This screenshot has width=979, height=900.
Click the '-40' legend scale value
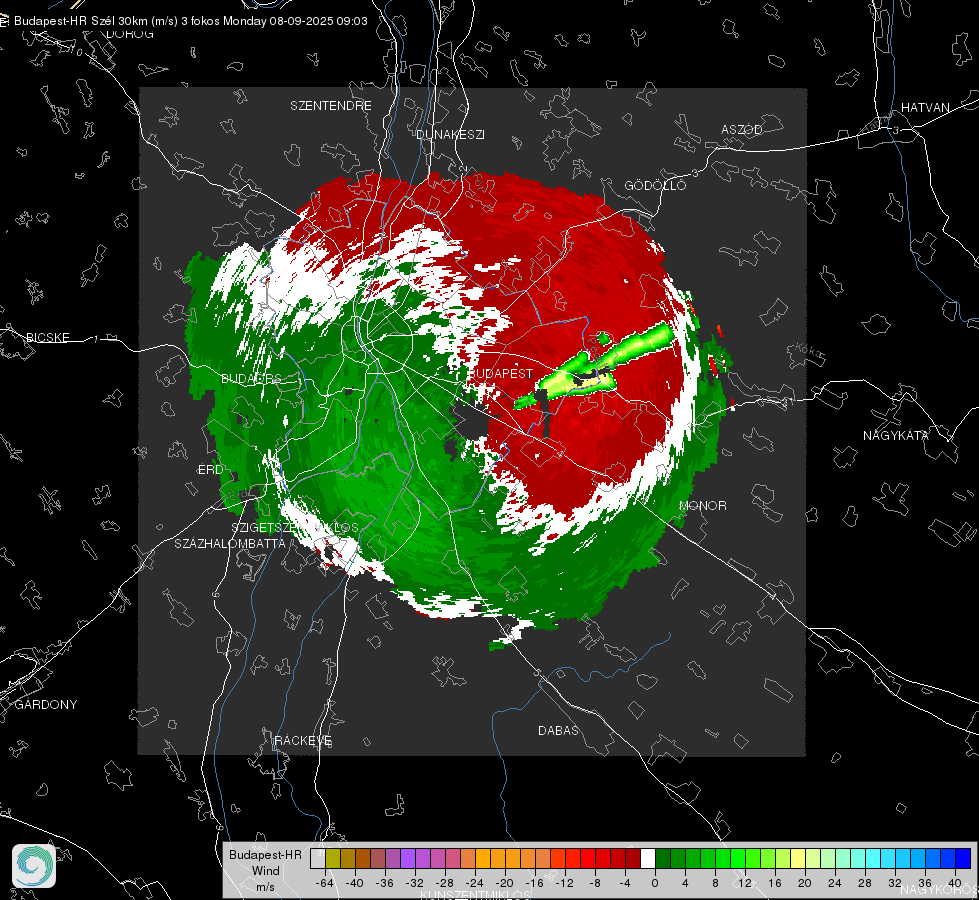(x=355, y=883)
